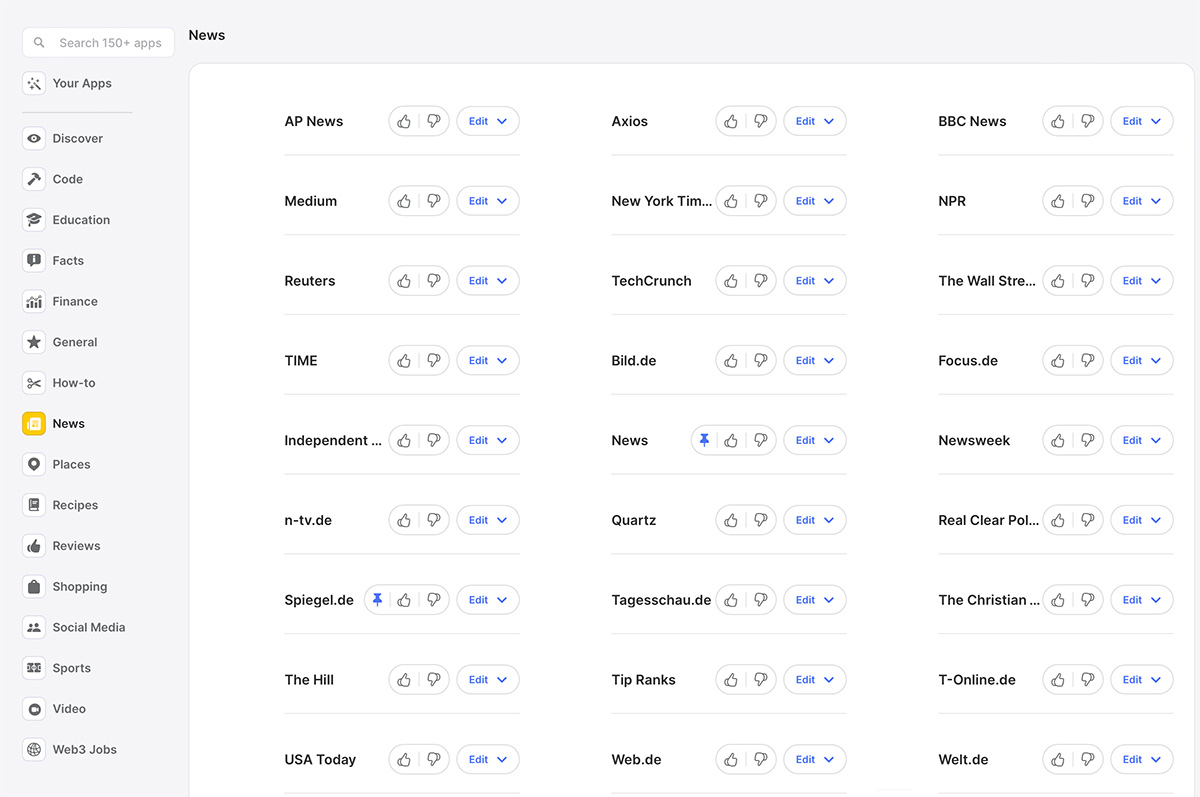1200x797 pixels.
Task: Open the Finance chart icon
Action: [34, 302]
